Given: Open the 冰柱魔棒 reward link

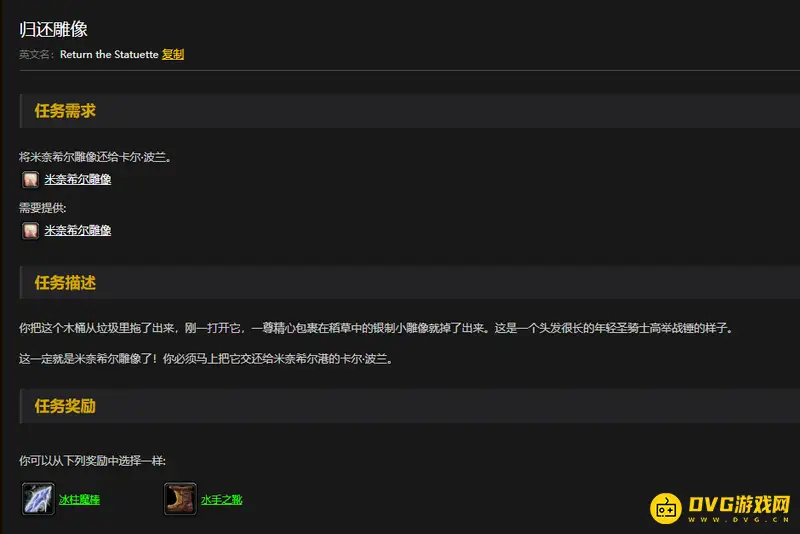Looking at the screenshot, I should click(79, 499).
